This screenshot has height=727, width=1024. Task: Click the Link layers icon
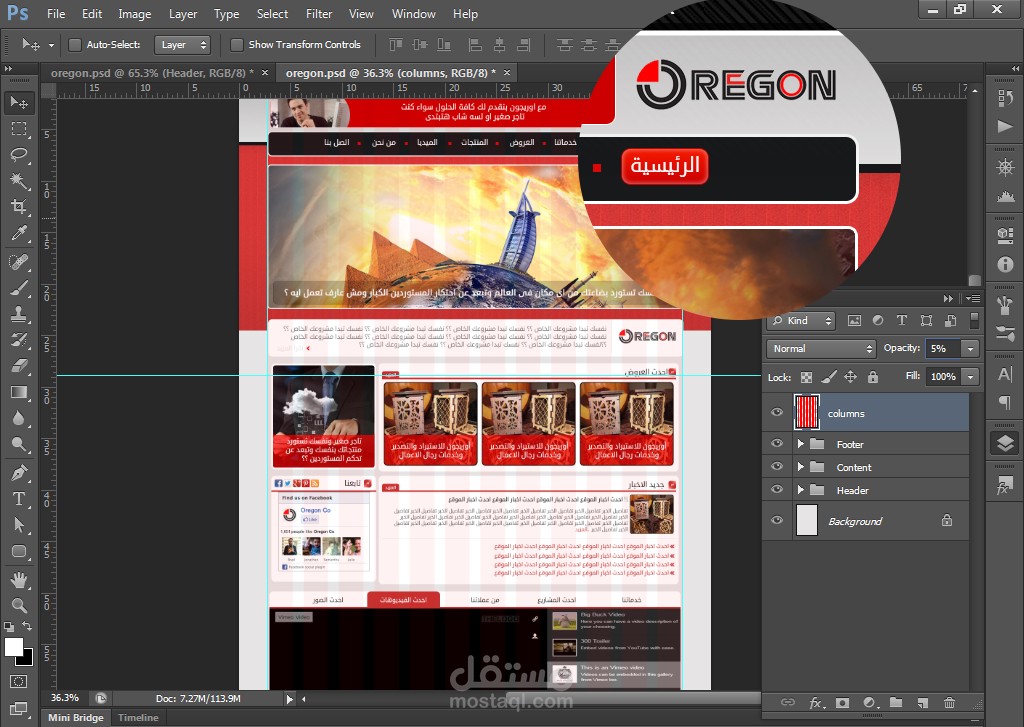point(788,702)
